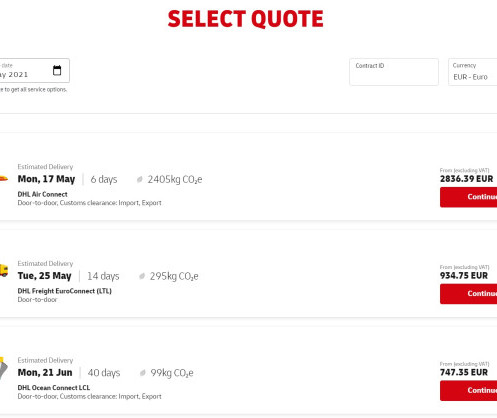Click the Mon, 17 May delivery date
497x418 pixels.
coord(46,179)
